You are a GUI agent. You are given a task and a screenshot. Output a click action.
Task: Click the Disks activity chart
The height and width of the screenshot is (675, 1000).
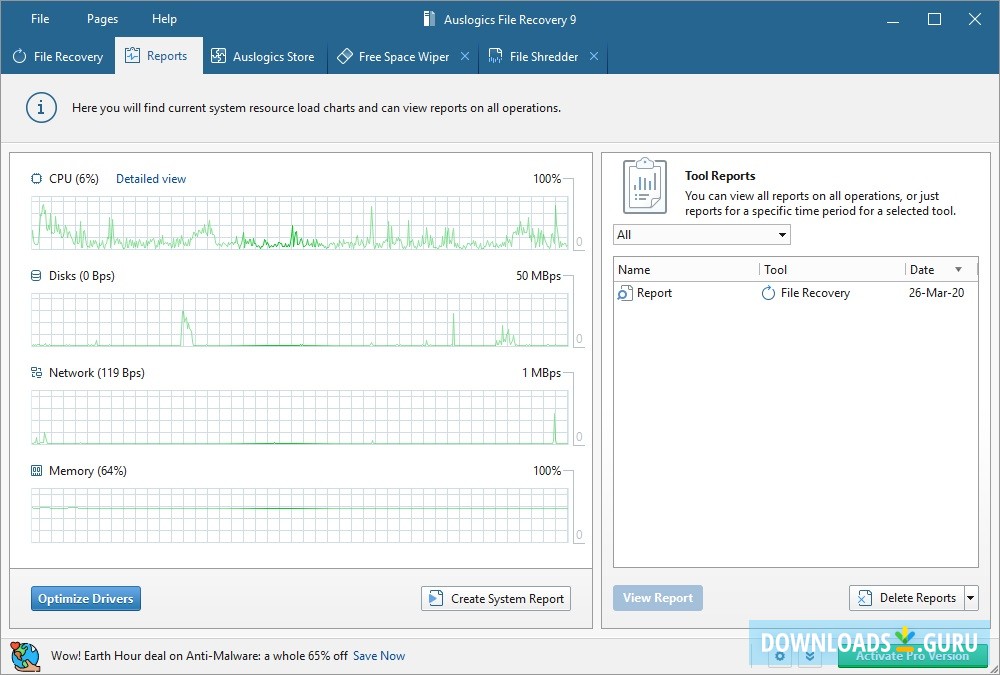point(300,320)
